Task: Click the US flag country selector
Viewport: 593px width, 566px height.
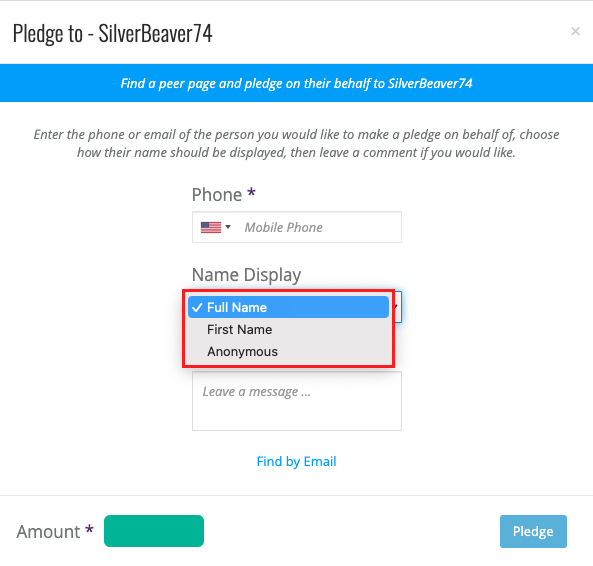Action: 211,227
